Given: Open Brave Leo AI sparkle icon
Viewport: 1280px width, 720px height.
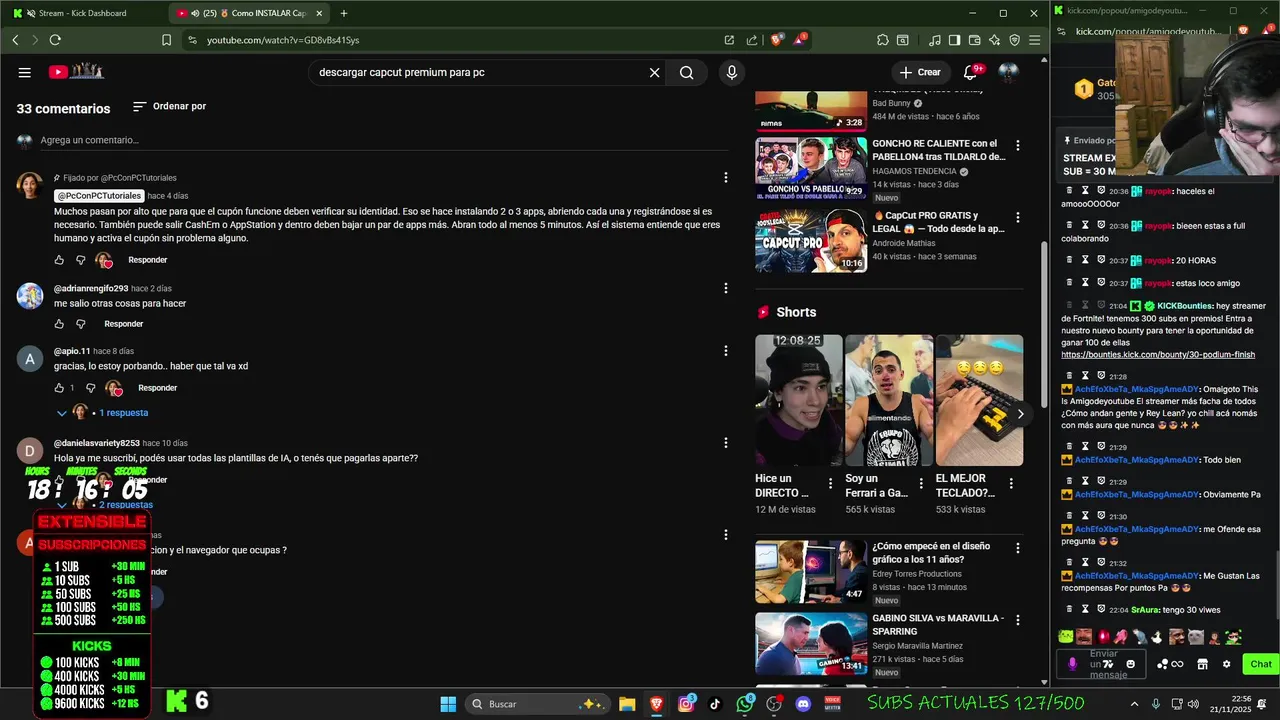Looking at the screenshot, I should (994, 40).
